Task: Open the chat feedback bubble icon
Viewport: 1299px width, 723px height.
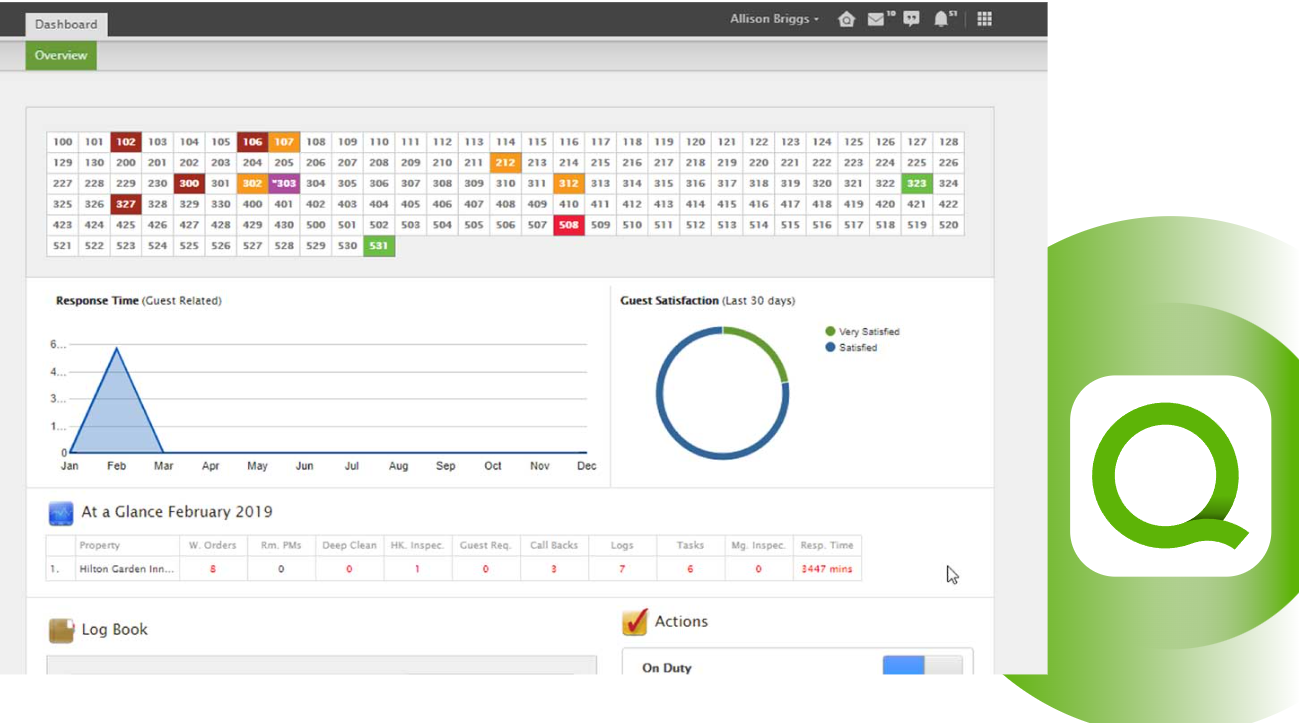Action: tap(911, 19)
